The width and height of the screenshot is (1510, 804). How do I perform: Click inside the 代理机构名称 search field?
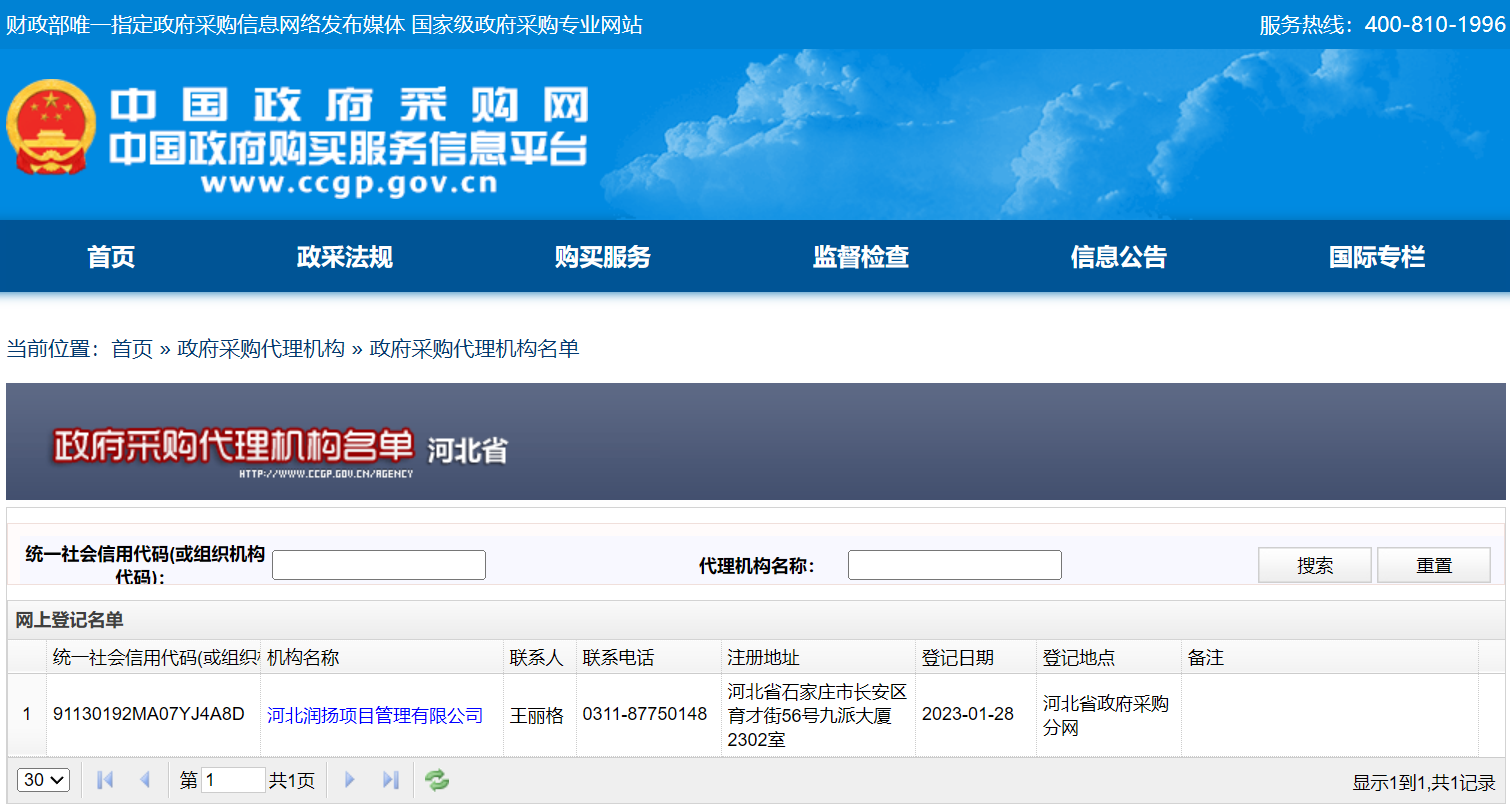click(954, 564)
